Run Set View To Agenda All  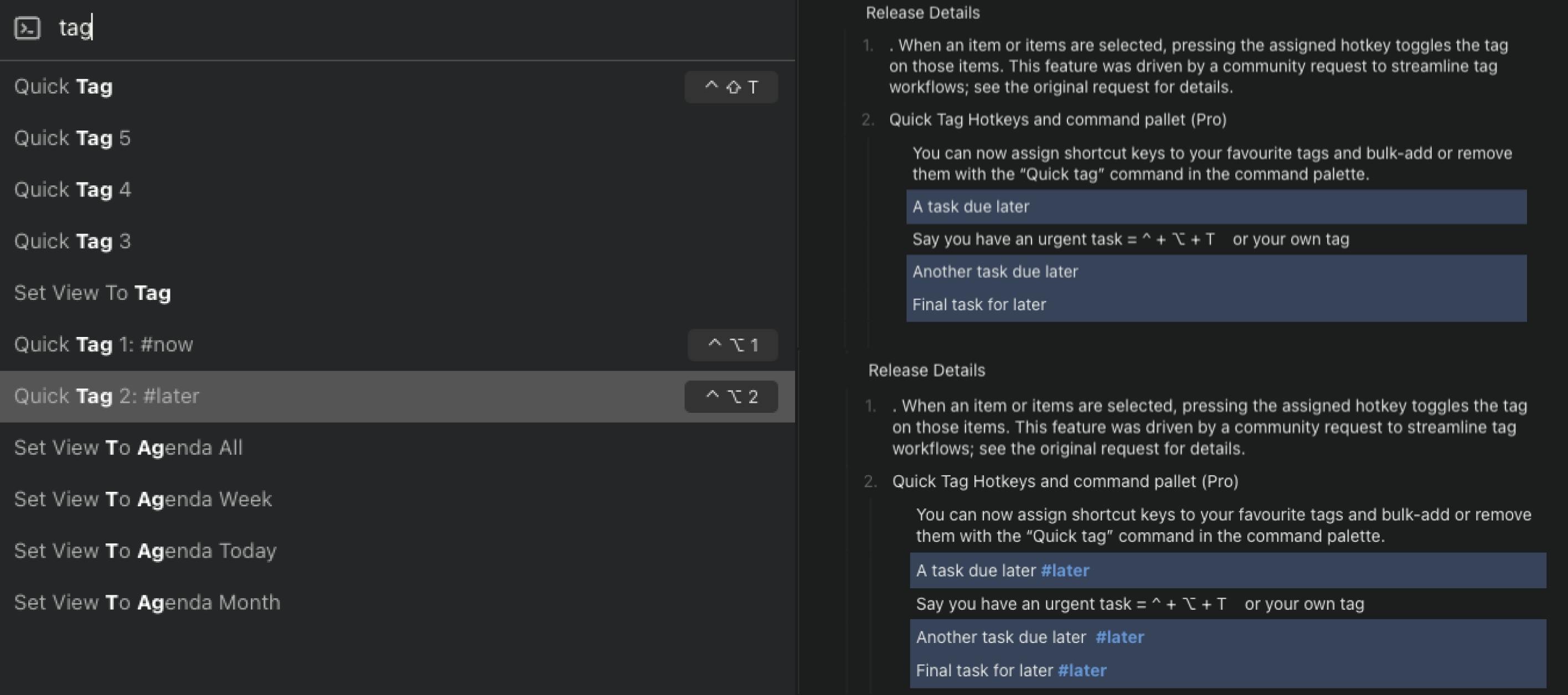pyautogui.click(x=128, y=448)
